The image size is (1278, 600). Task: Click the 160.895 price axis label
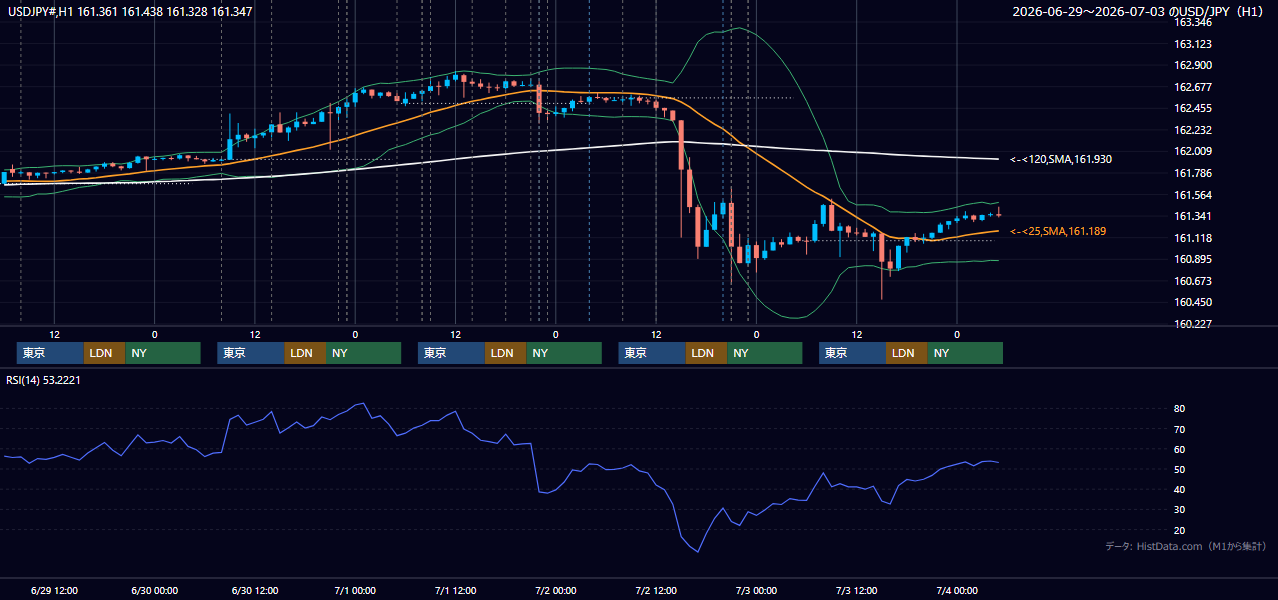[1193, 259]
